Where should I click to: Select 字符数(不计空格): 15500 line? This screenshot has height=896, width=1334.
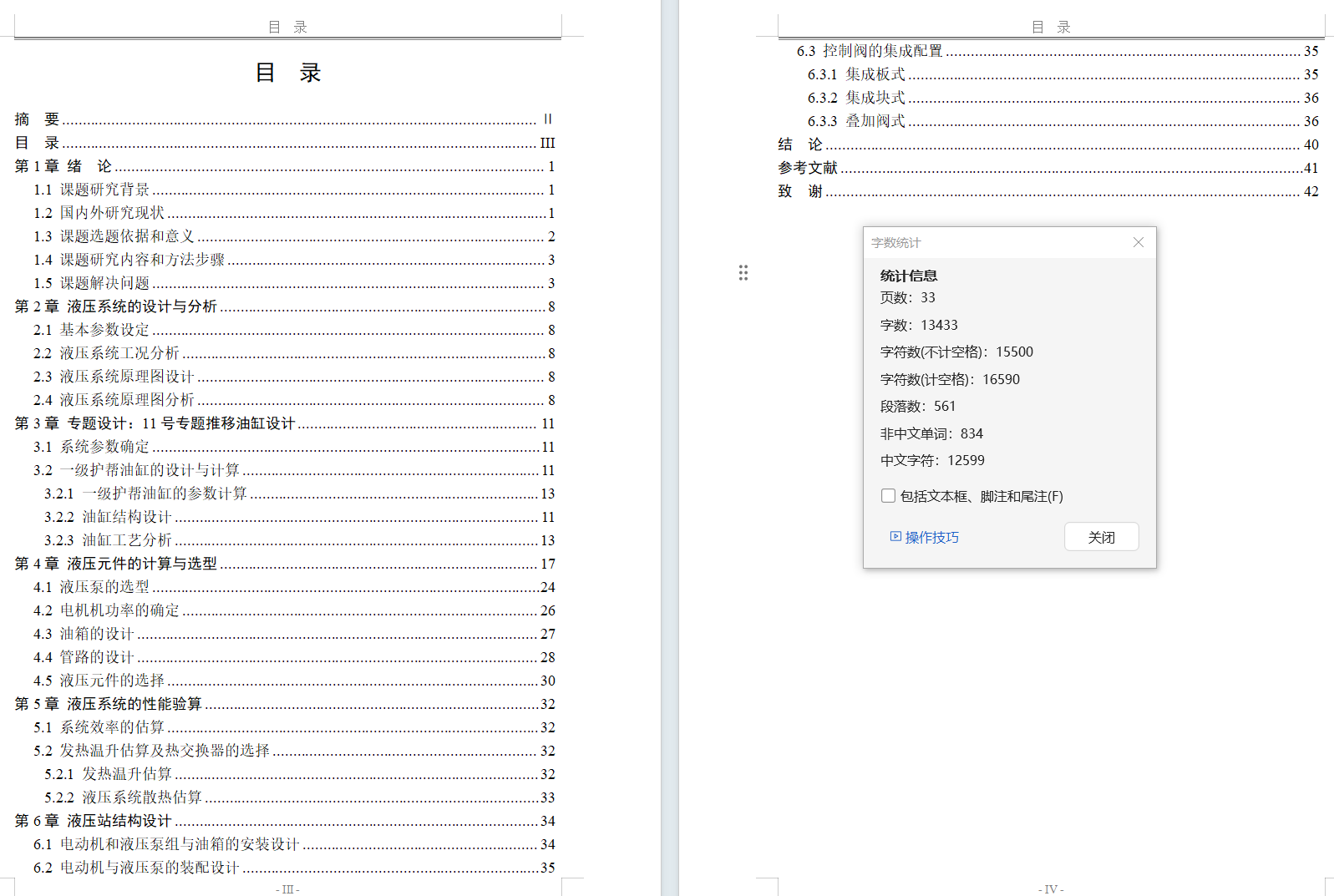click(956, 352)
